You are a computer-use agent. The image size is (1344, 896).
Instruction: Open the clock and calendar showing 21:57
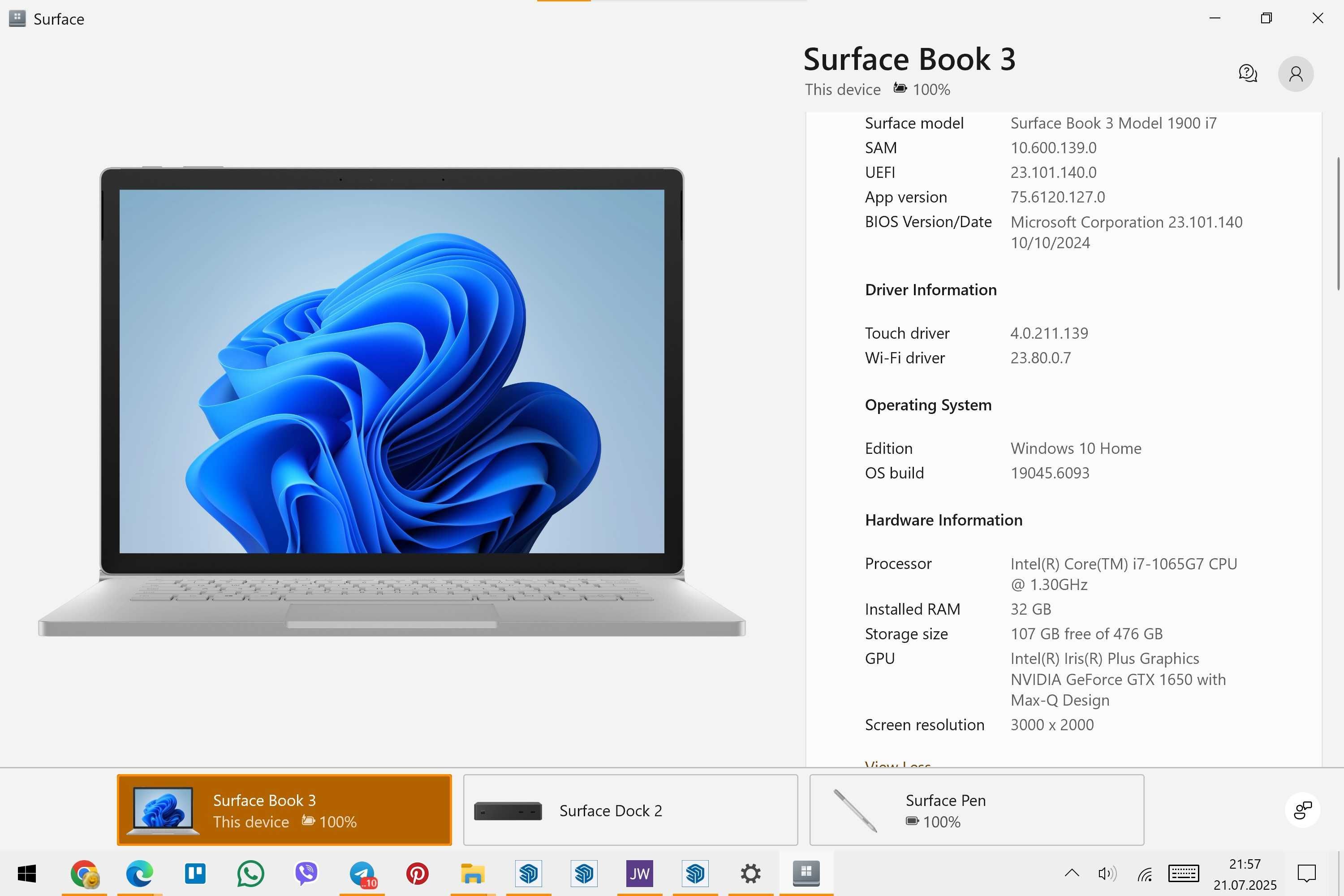pyautogui.click(x=1245, y=874)
